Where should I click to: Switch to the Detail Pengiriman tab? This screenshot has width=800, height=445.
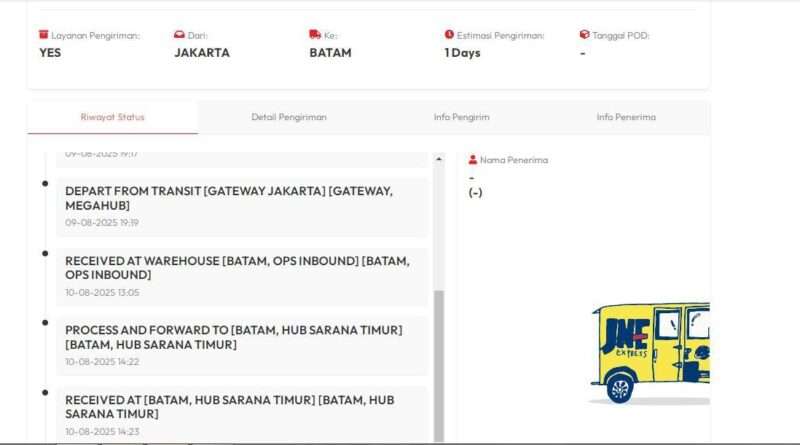[289, 117]
